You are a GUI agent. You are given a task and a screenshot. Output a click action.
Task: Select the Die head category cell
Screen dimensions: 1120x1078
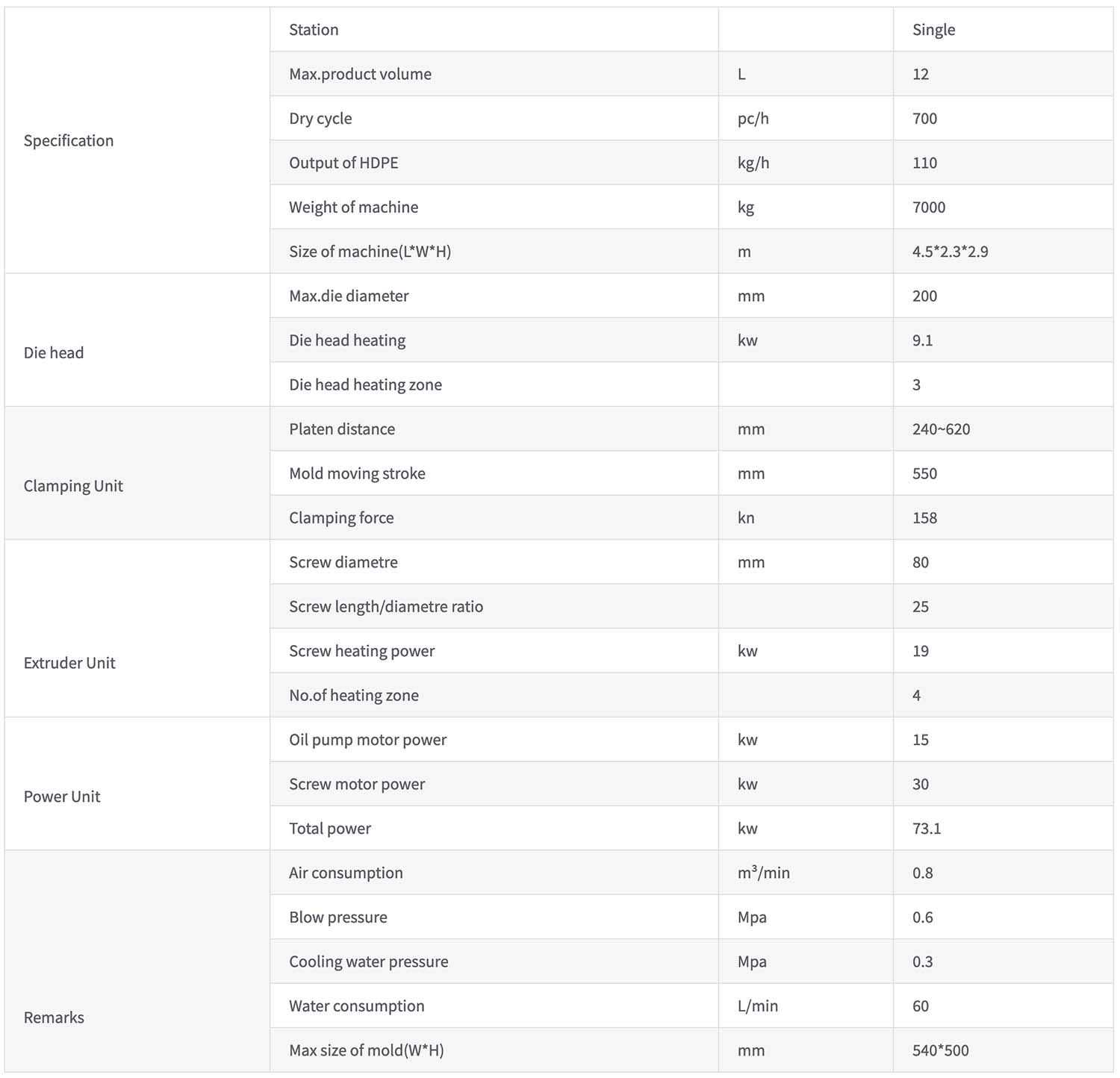(137, 340)
